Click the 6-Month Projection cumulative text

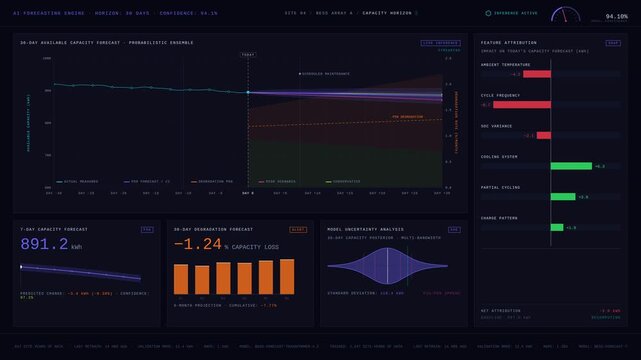[x=225, y=305]
